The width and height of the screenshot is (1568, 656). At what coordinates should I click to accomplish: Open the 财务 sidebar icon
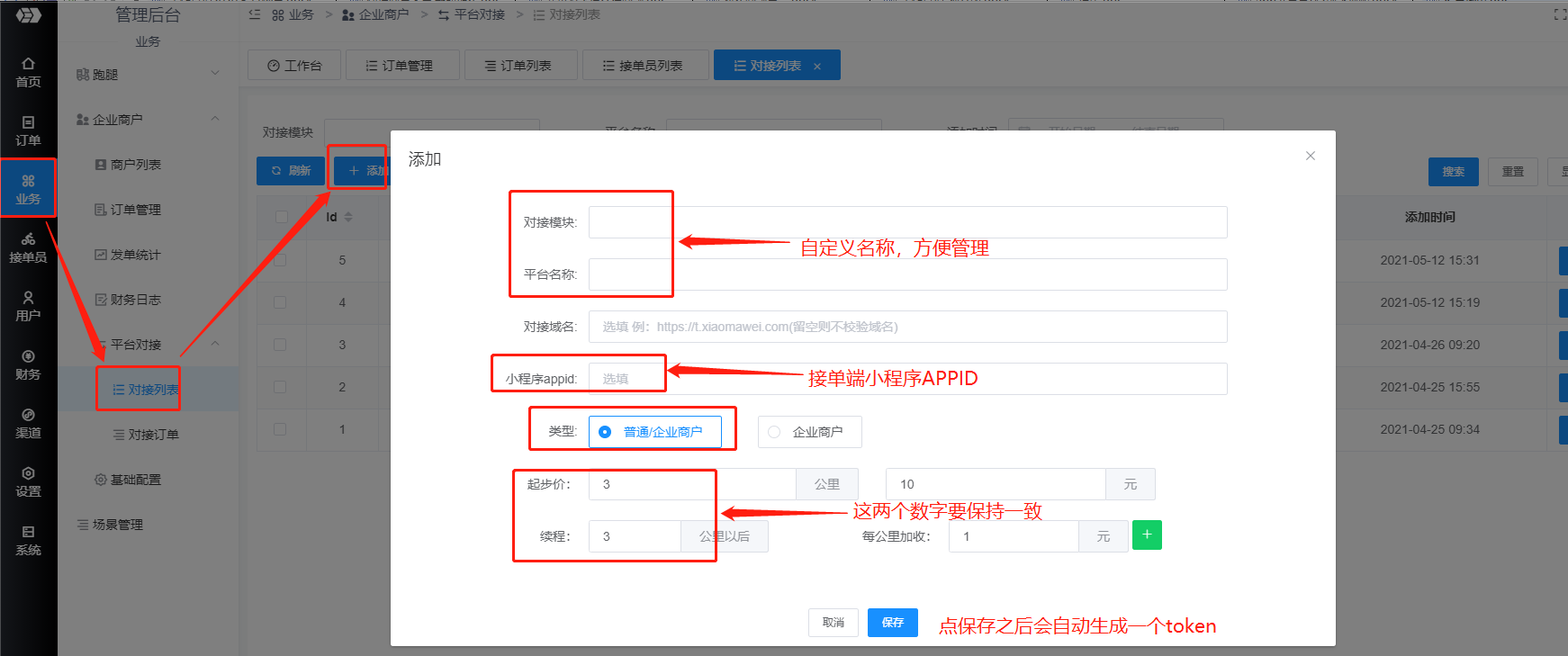pyautogui.click(x=28, y=365)
